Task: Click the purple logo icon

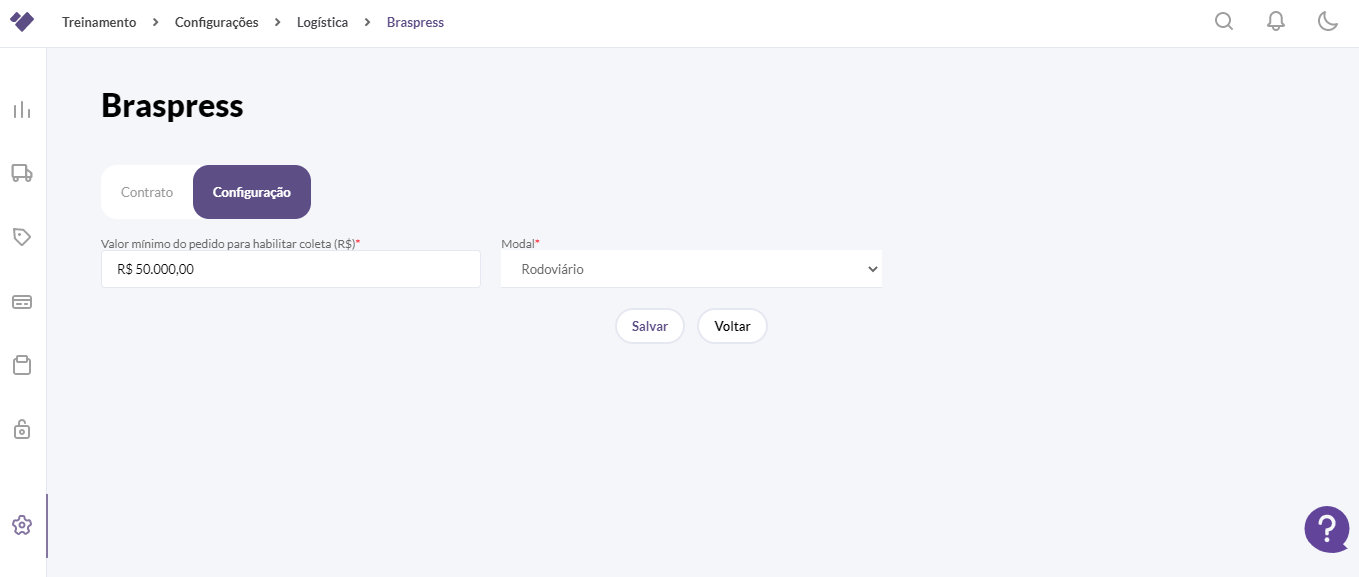Action: 22,21
